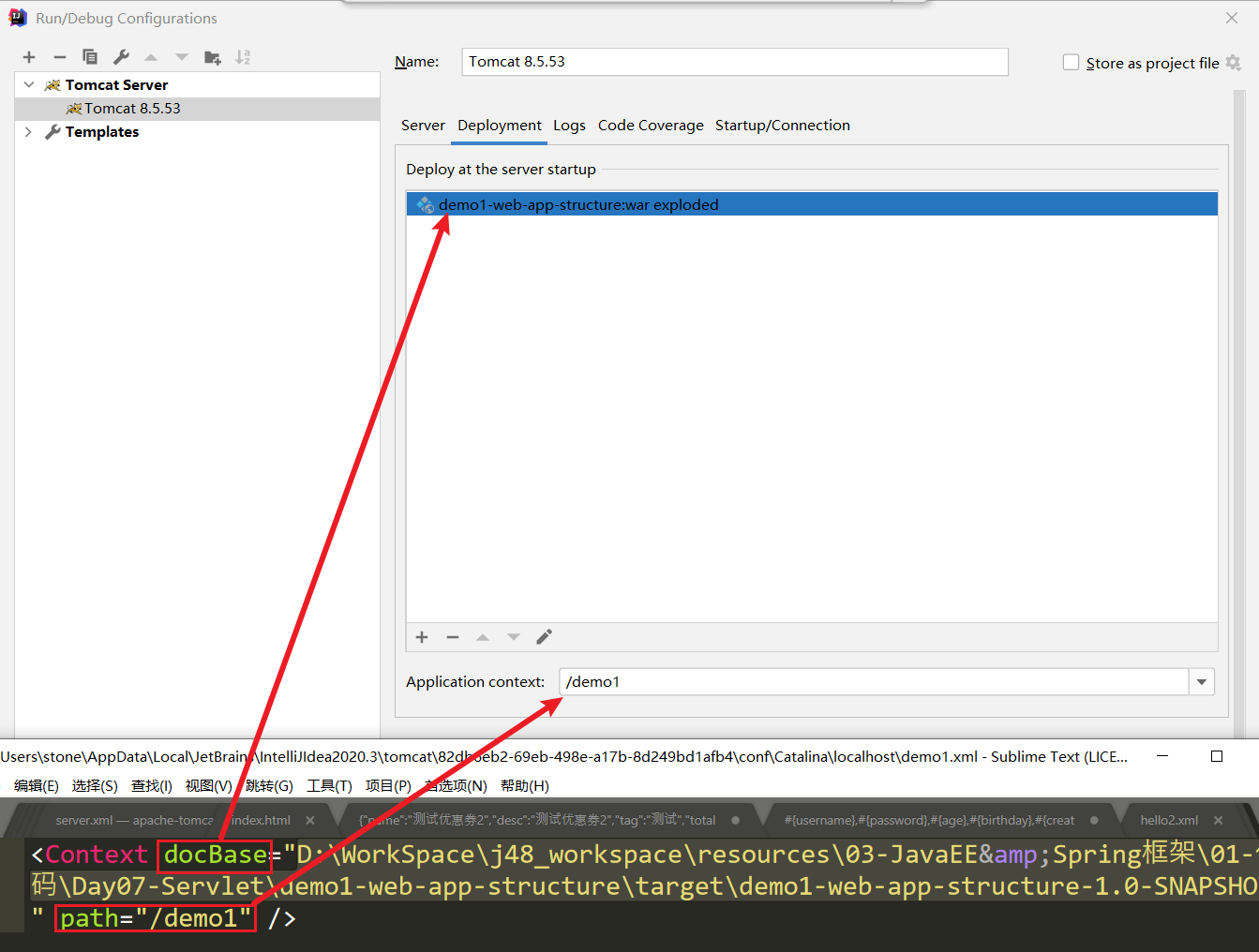The height and width of the screenshot is (952, 1259).
Task: Close the index.html tab in Sublime Text
Action: coord(310,820)
